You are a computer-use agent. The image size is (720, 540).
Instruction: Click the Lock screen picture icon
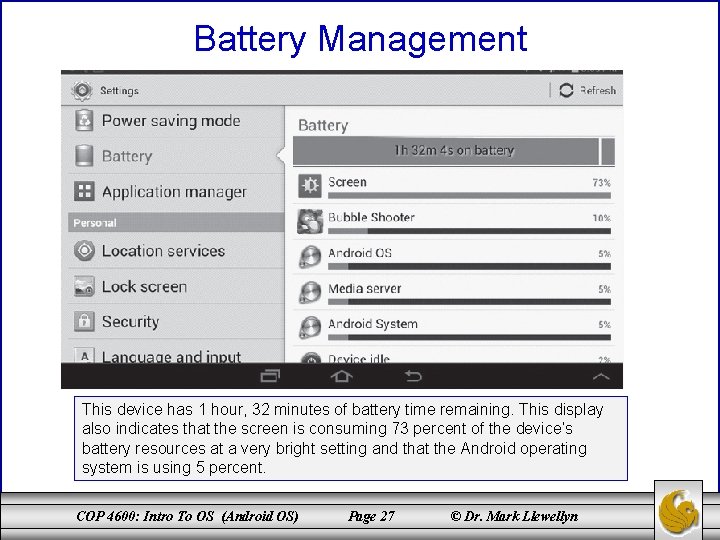tap(84, 287)
